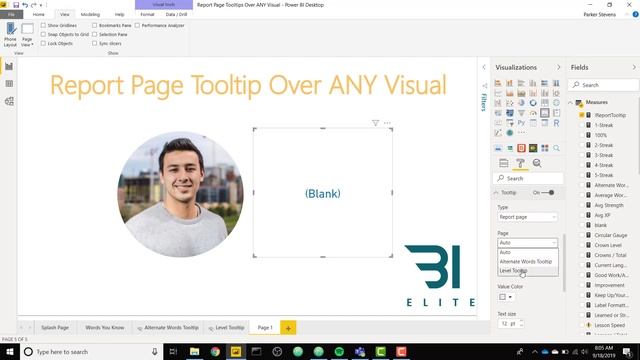This screenshot has height=360, width=640.
Task: Check the Selection Pane option
Action: (x=95, y=34)
